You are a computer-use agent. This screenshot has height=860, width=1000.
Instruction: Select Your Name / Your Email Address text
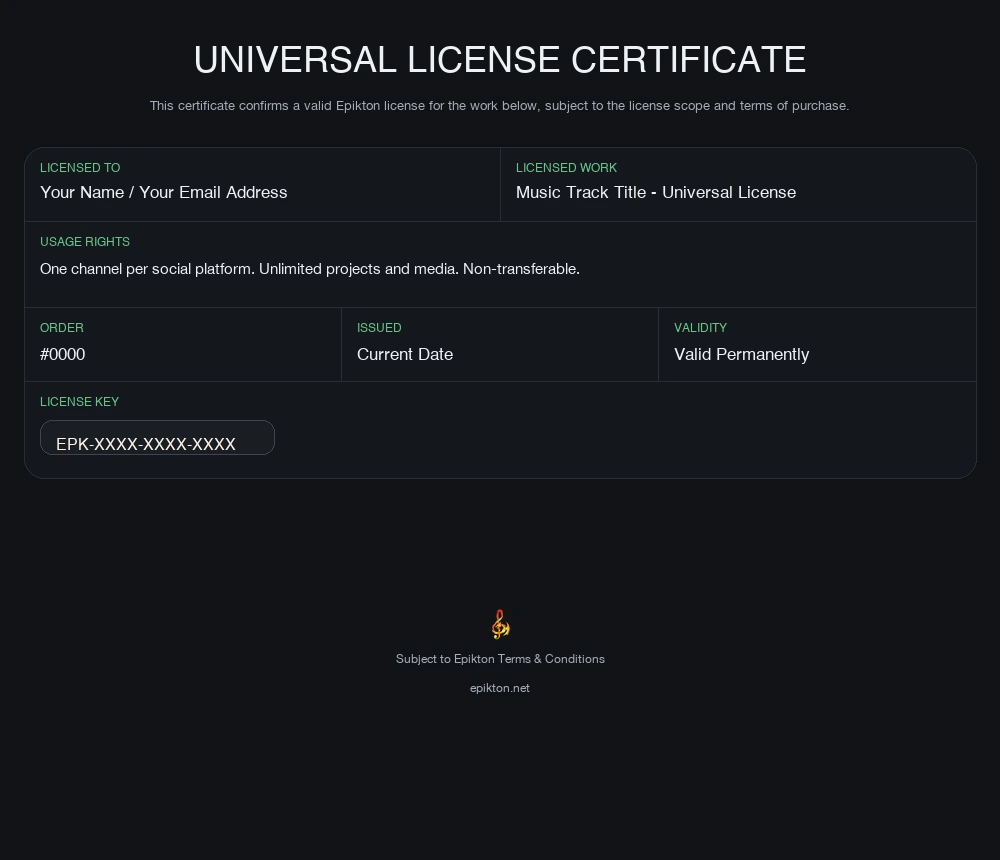click(x=164, y=192)
